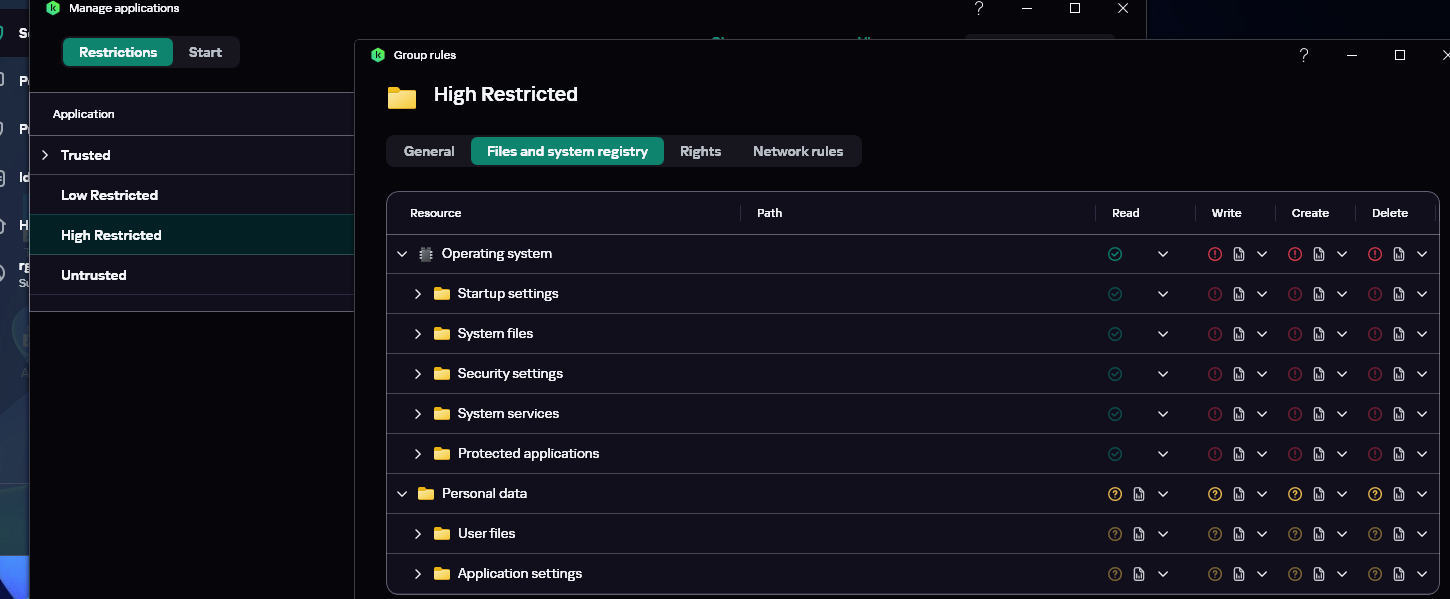Screen dimensions: 1450x599
Task: Open the Rights tab
Action: (x=700, y=151)
